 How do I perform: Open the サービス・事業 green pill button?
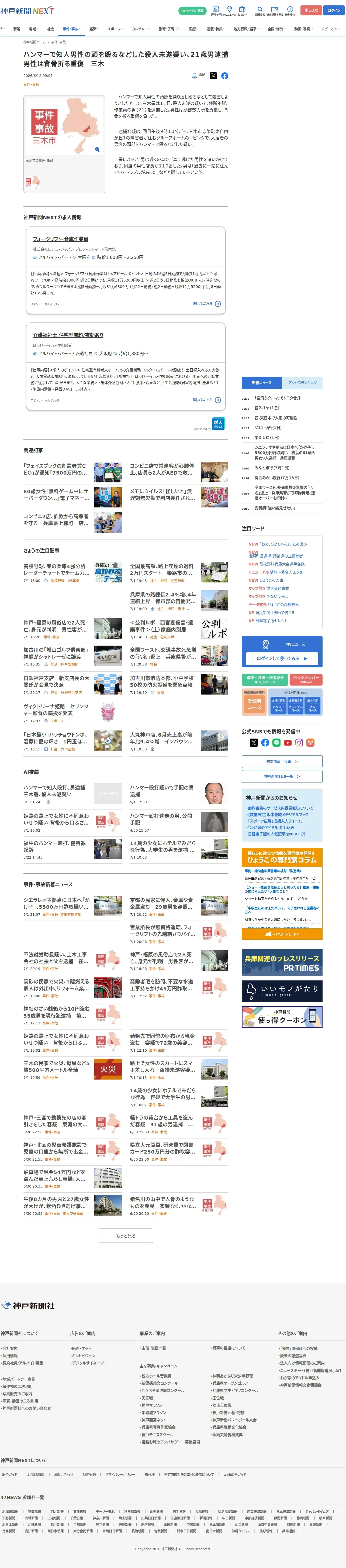[x=192, y=11]
